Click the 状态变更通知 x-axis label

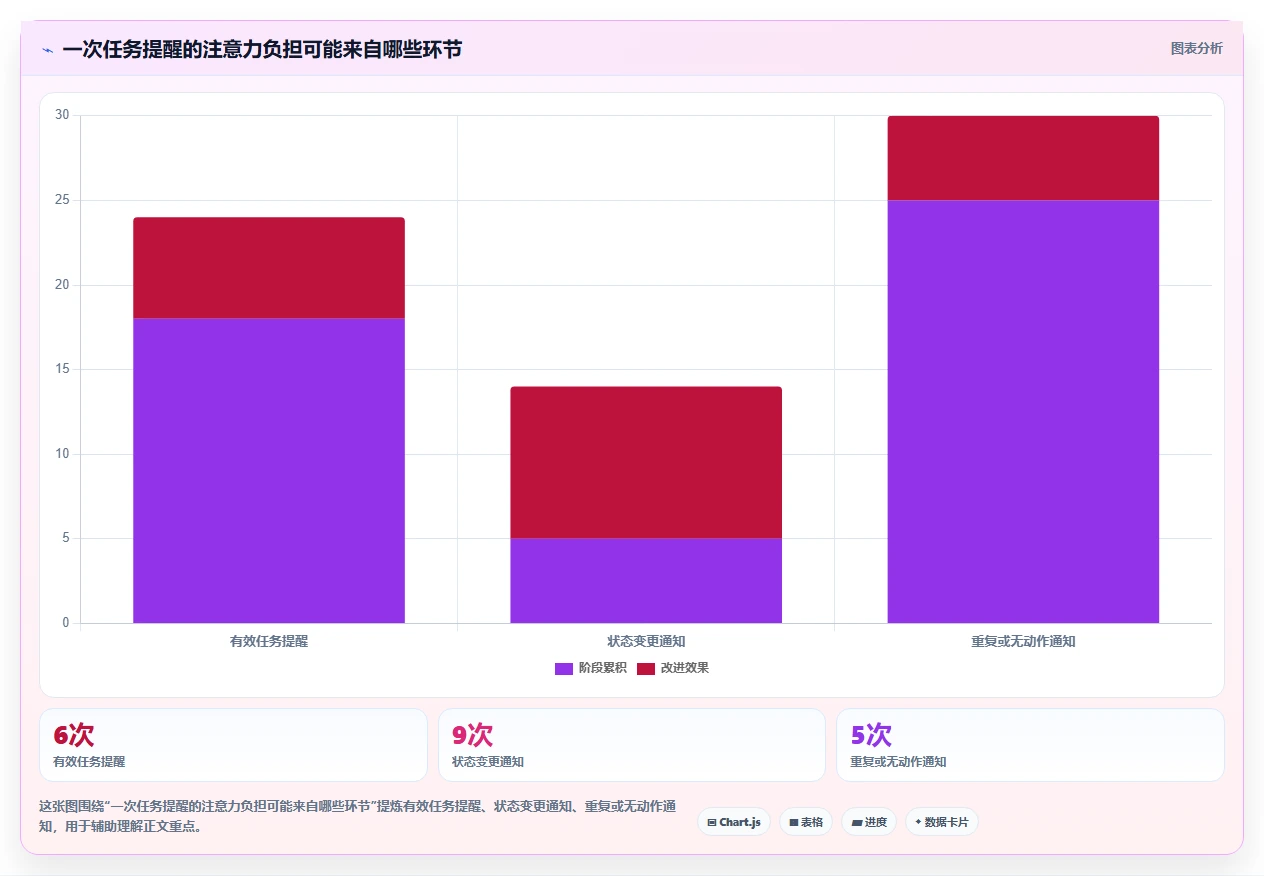[646, 641]
